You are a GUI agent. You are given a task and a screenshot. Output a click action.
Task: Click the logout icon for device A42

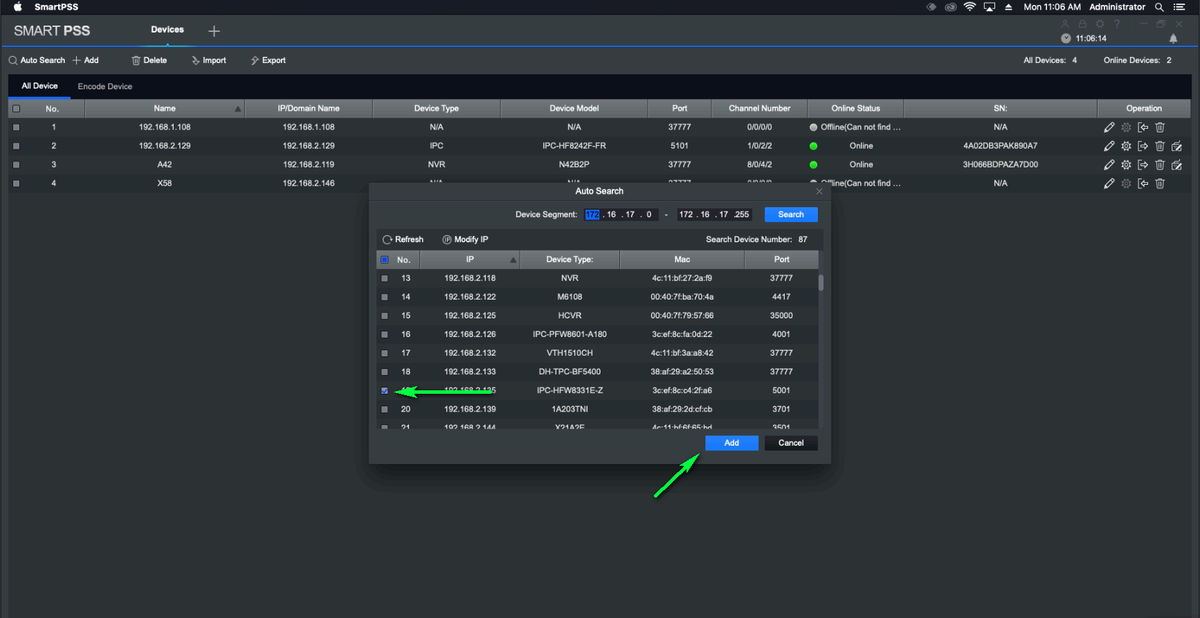tap(1143, 164)
